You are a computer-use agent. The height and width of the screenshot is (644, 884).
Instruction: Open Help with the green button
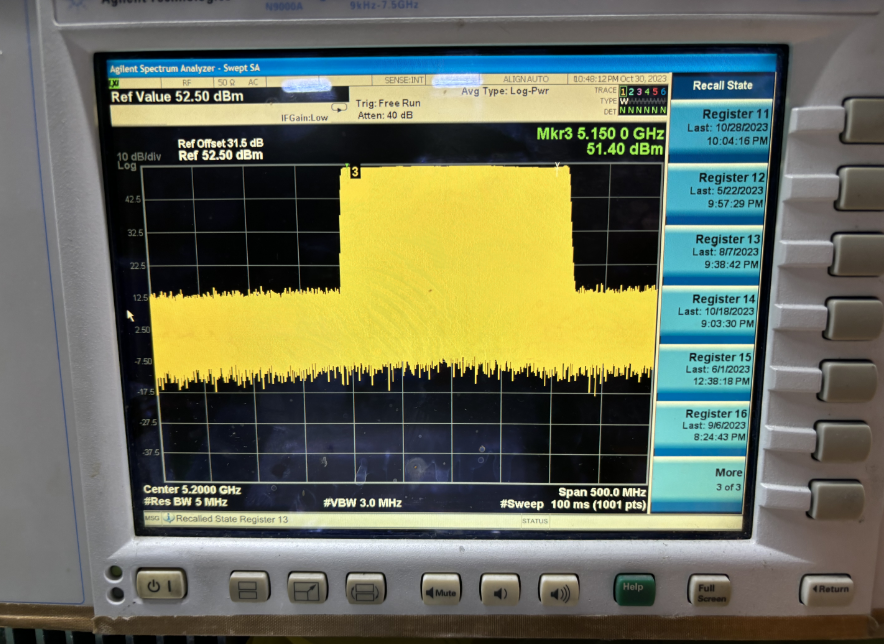(634, 589)
